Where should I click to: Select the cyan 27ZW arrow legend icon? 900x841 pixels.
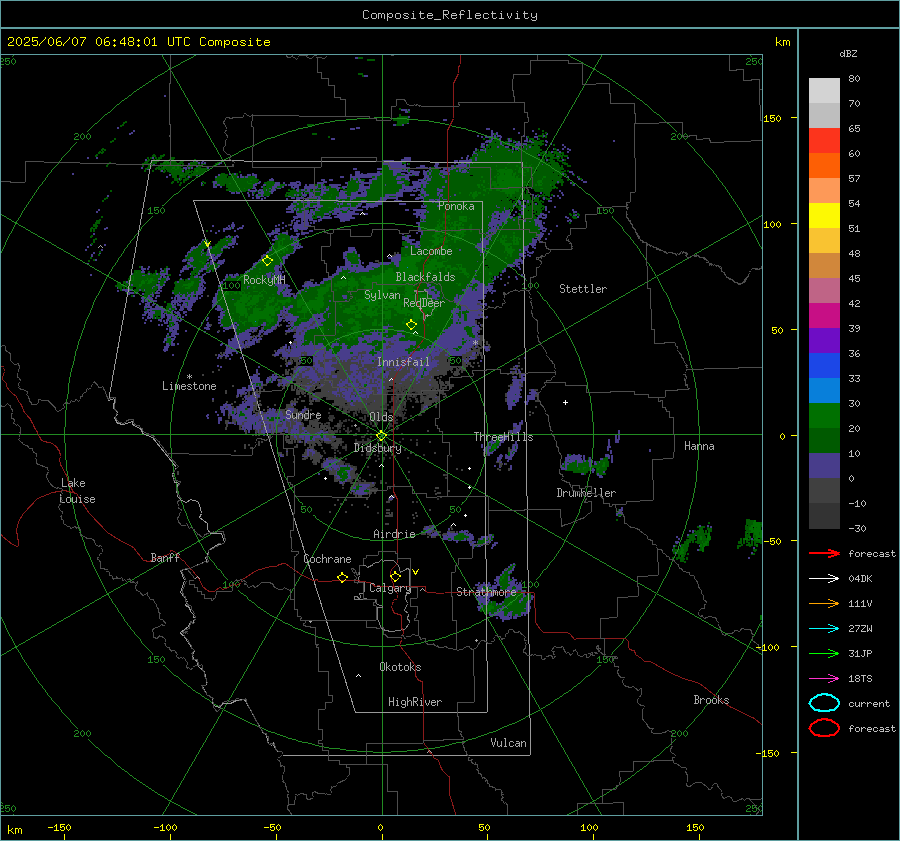pyautogui.click(x=824, y=629)
